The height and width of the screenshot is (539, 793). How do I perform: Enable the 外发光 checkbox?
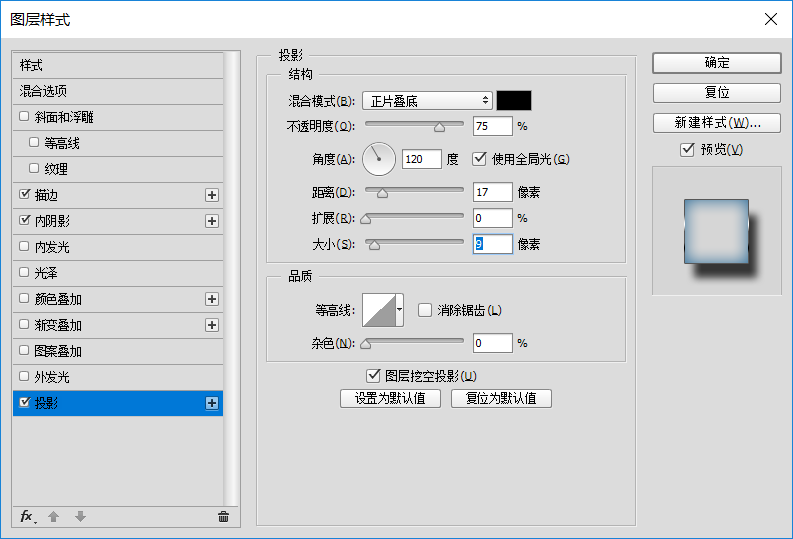tap(24, 376)
